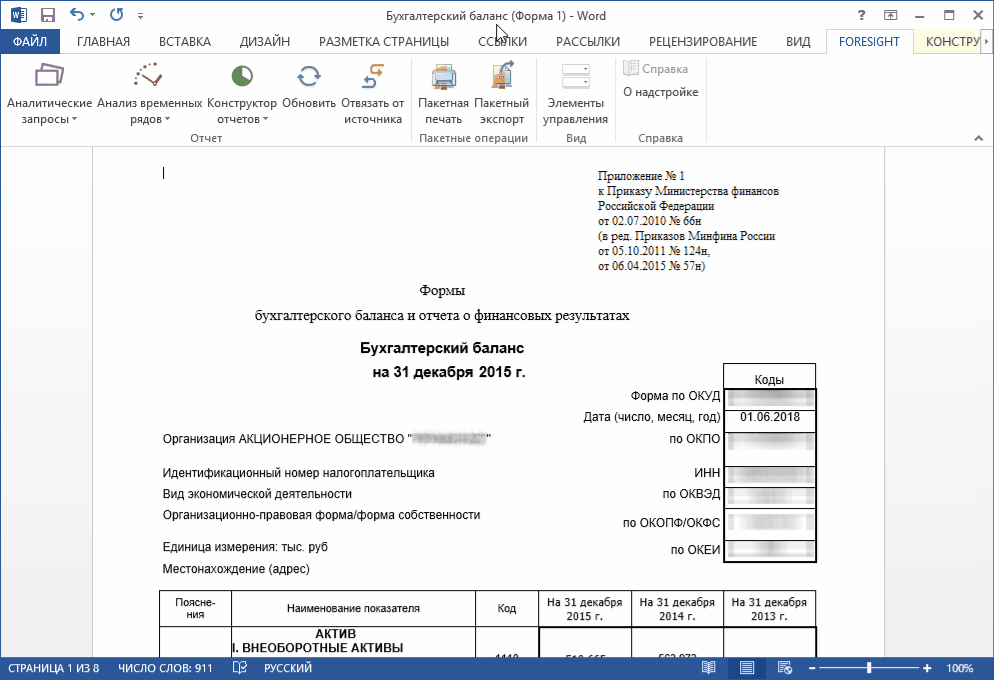Screen dimensions: 994x680
Task: Switch to Read Mode view
Action: click(708, 668)
